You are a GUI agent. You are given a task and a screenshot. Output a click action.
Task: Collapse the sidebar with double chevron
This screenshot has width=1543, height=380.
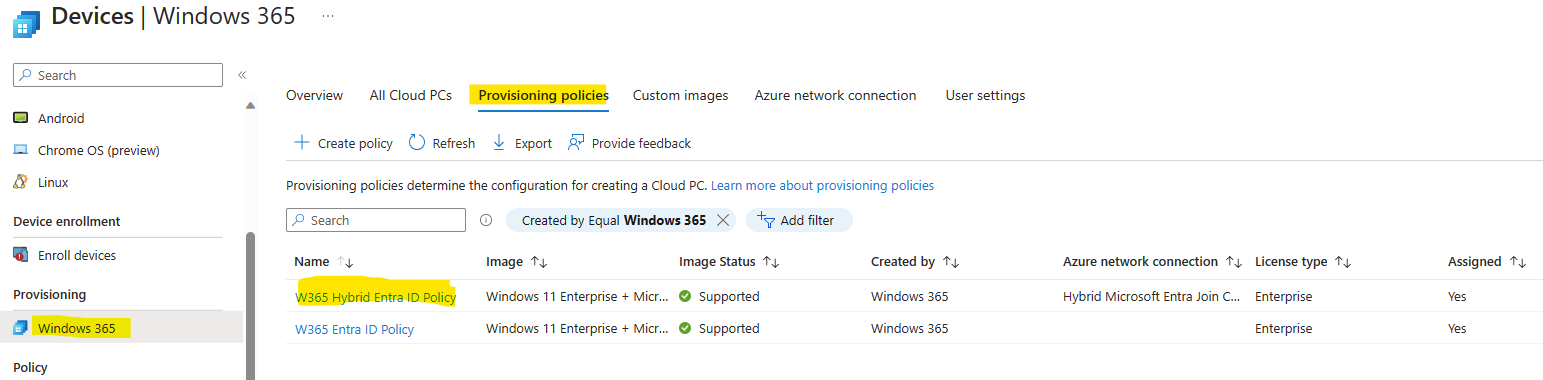242,75
